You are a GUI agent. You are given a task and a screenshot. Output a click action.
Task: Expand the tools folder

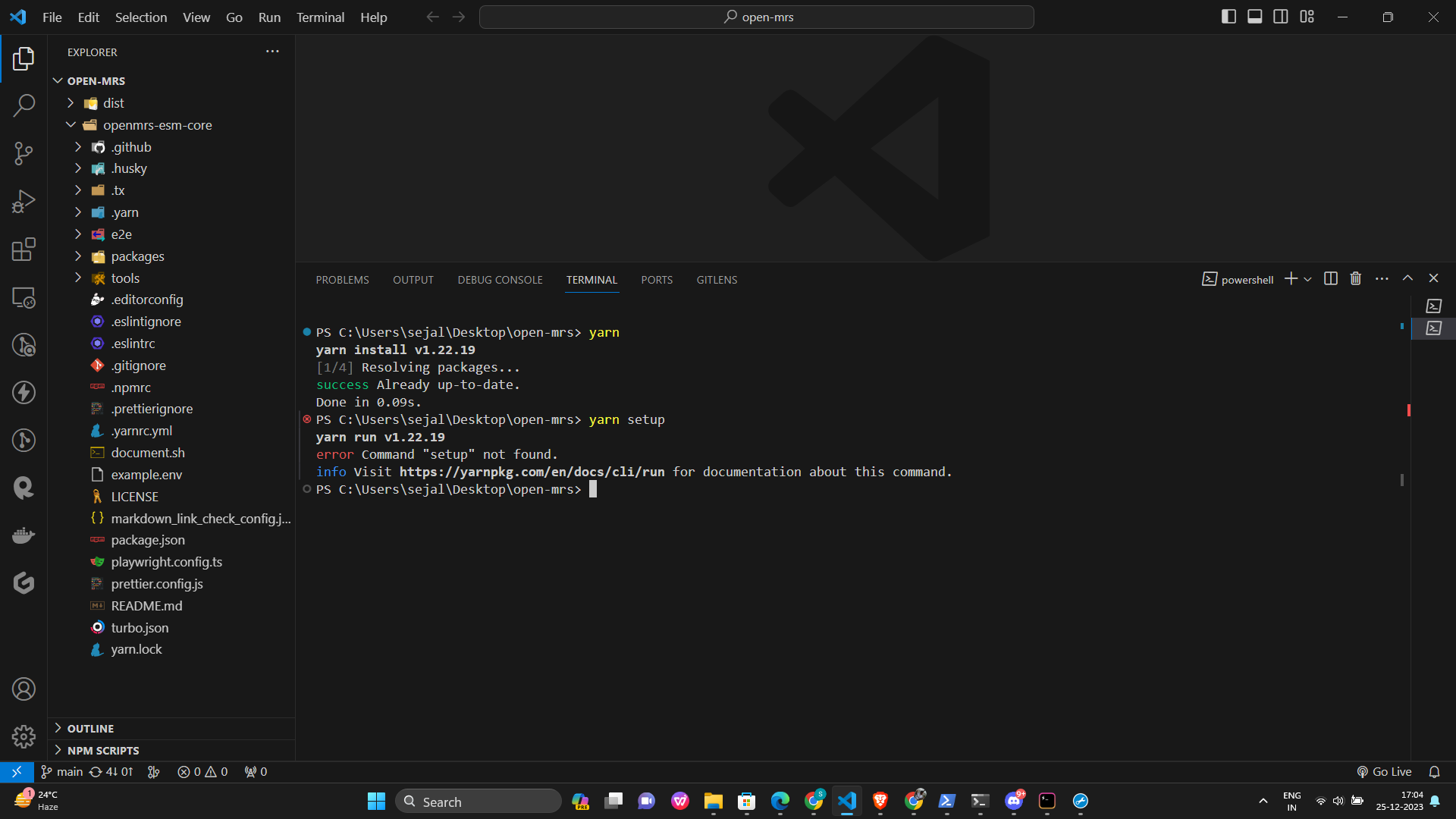pos(78,278)
